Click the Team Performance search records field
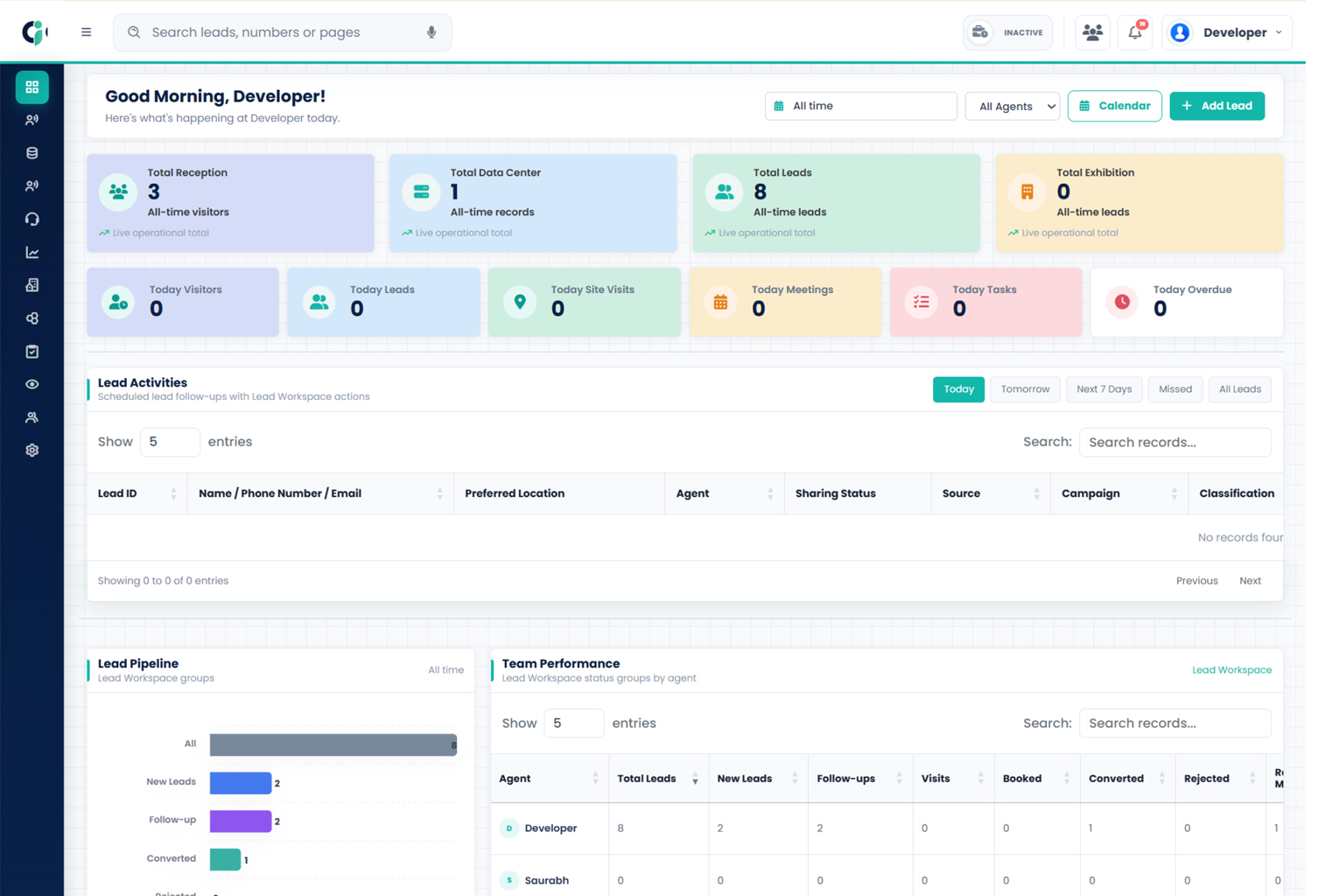 pos(1174,724)
